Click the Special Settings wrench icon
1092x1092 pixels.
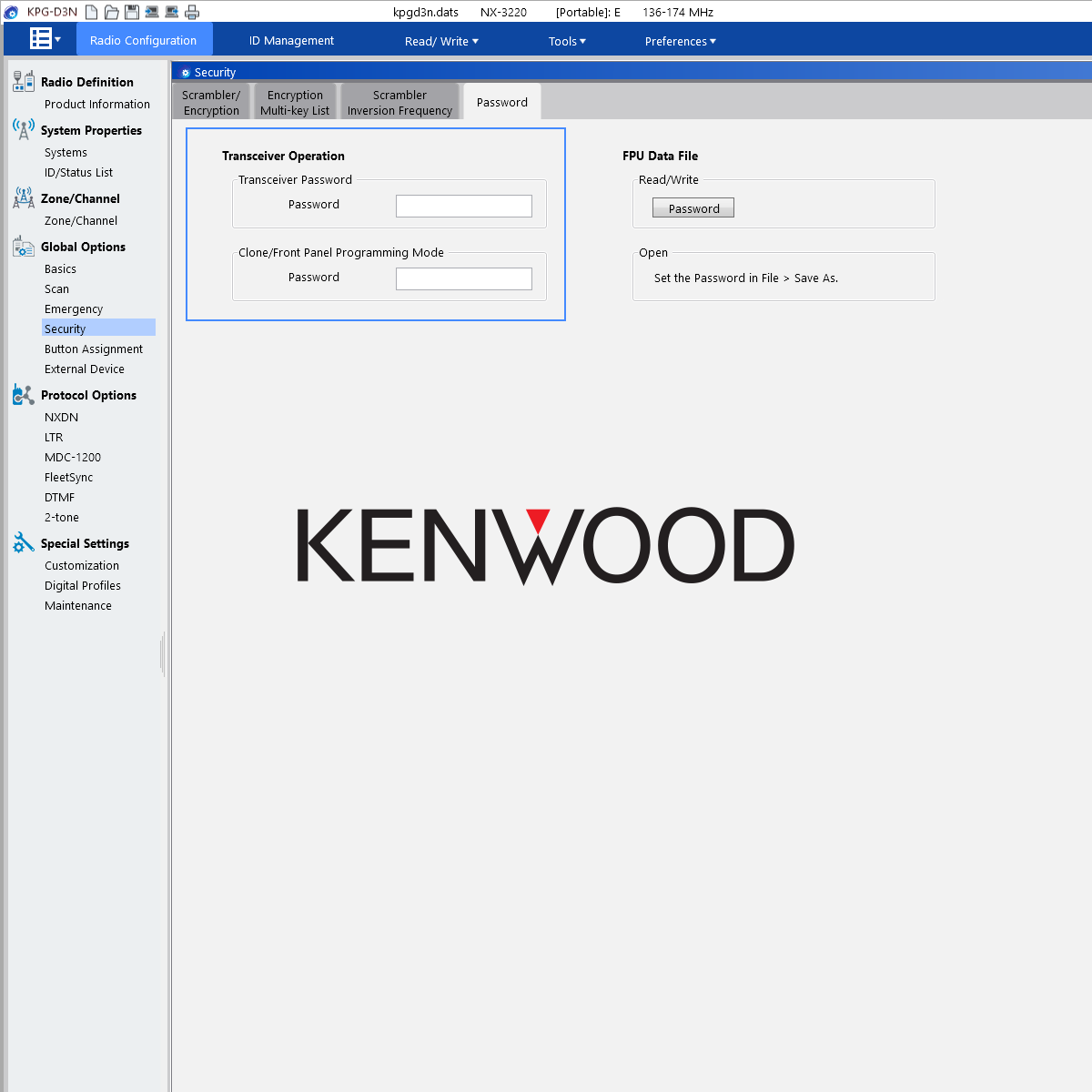[x=23, y=543]
